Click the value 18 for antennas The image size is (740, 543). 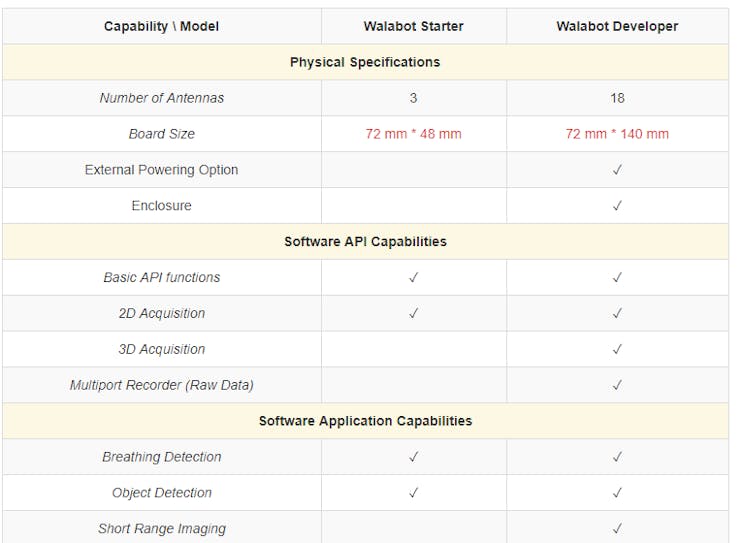617,98
